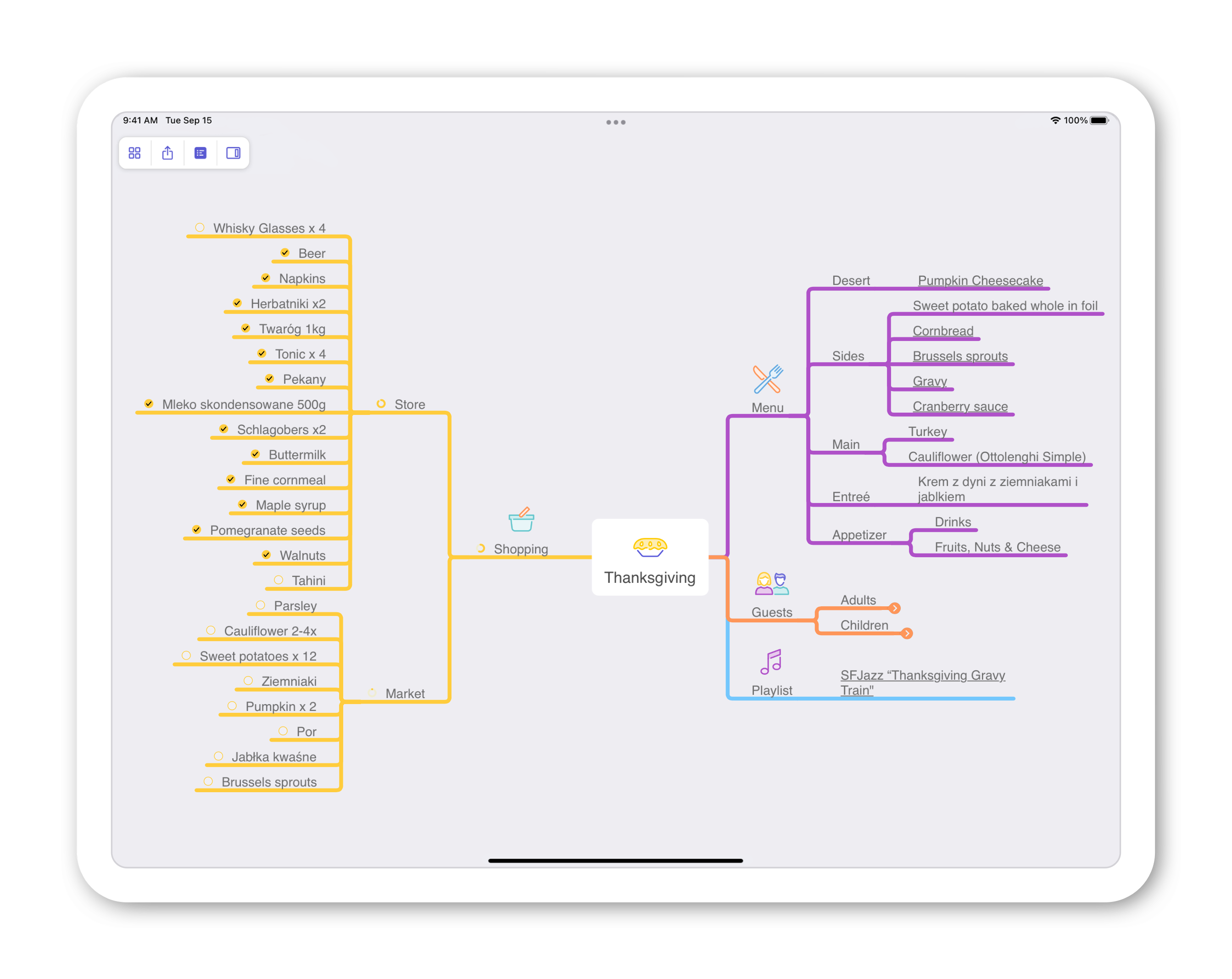
Task: Mark Tahini as completed
Action: (x=278, y=580)
